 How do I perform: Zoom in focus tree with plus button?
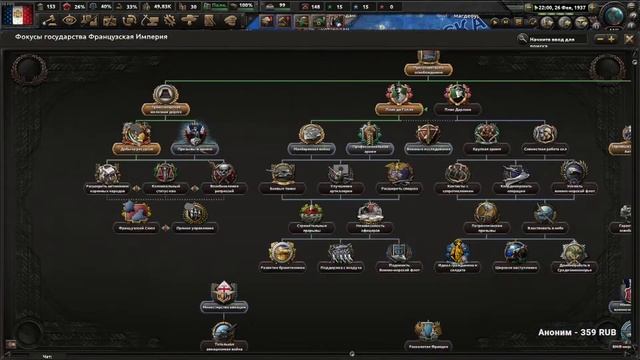611,39
